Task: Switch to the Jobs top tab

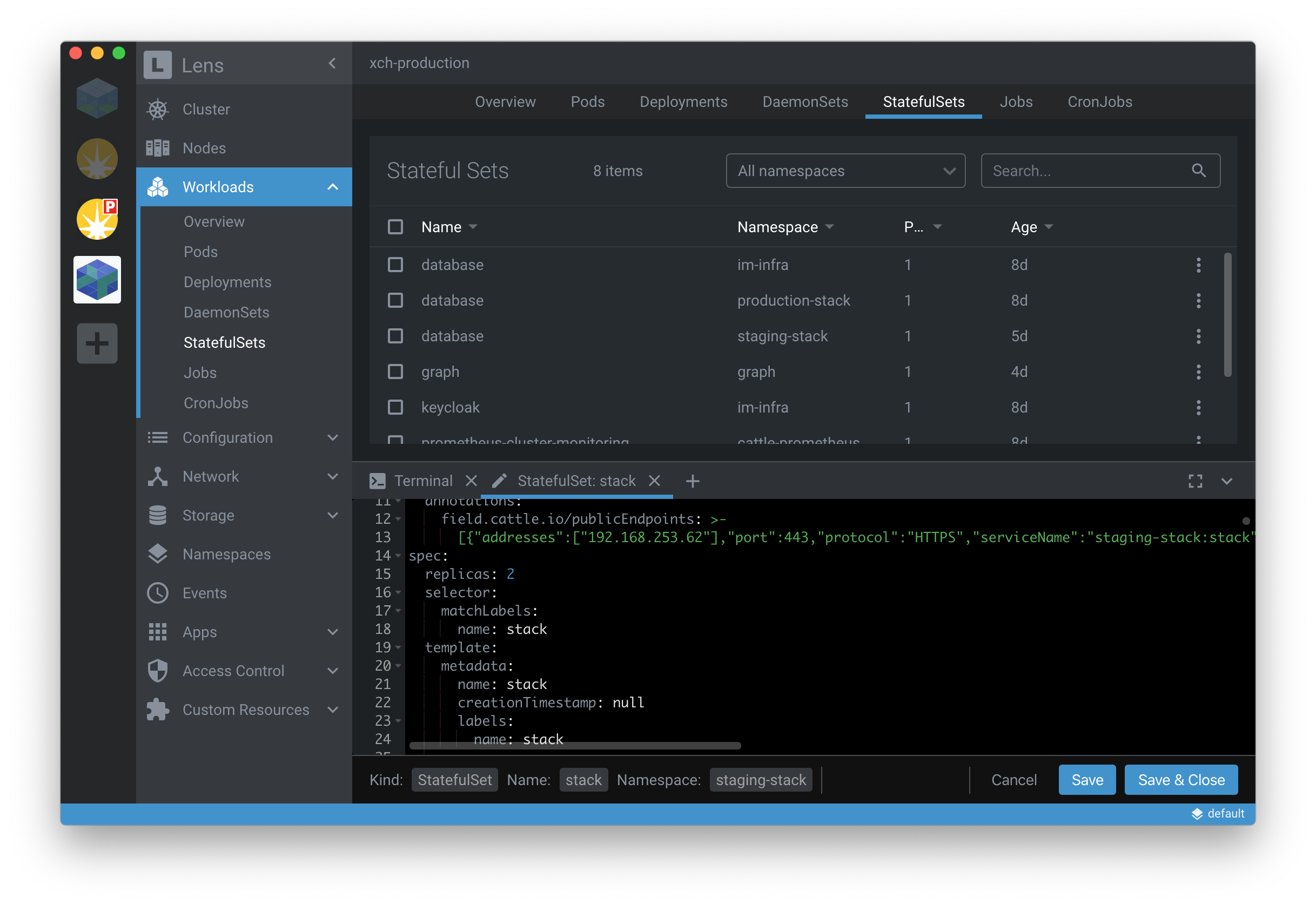Action: pyautogui.click(x=1016, y=102)
